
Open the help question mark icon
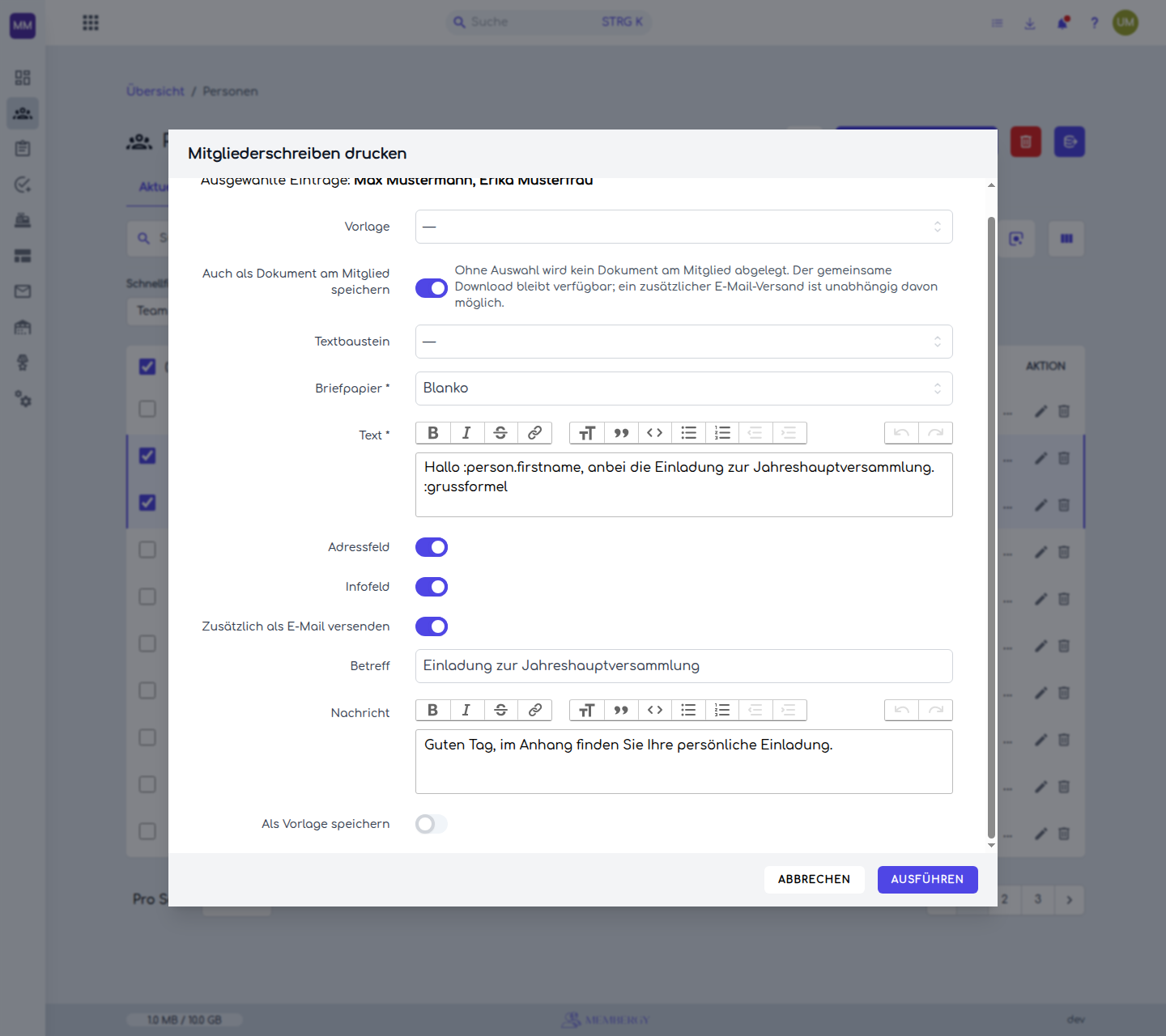click(x=1094, y=23)
